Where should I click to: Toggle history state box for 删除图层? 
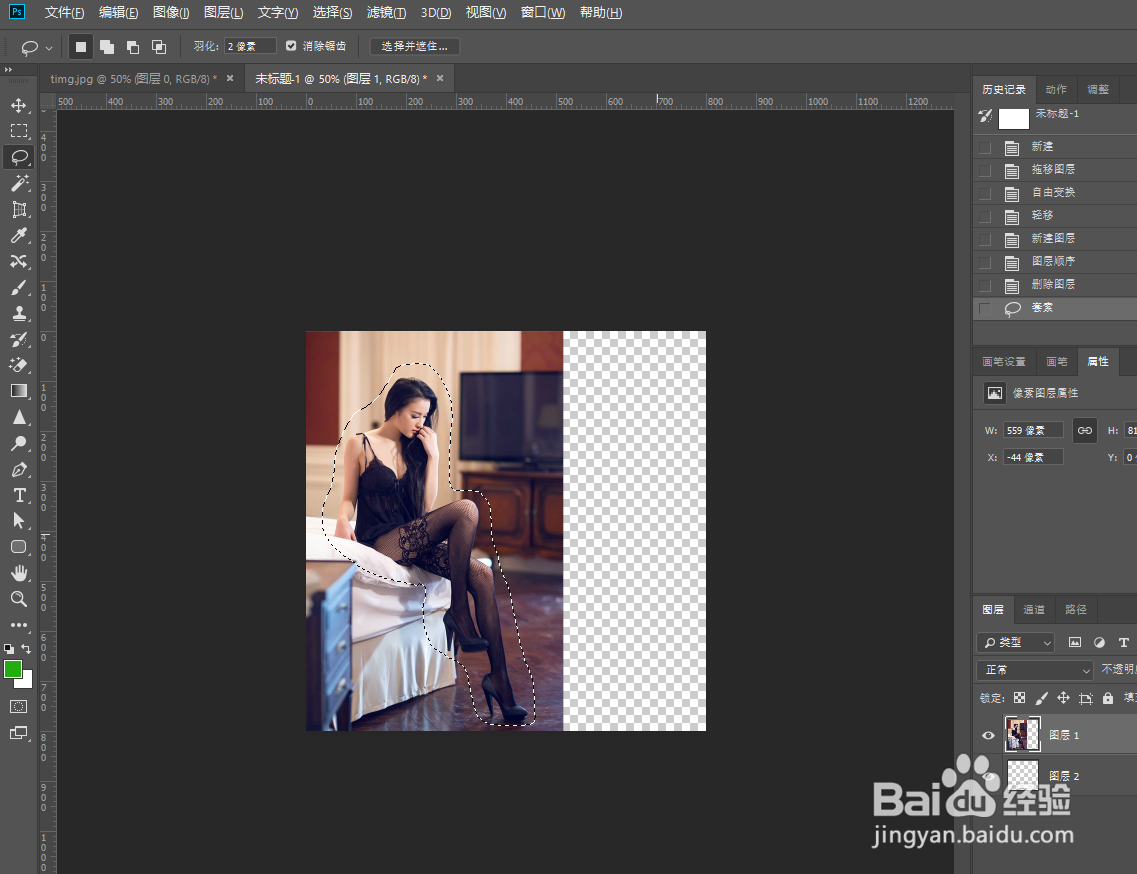point(985,285)
